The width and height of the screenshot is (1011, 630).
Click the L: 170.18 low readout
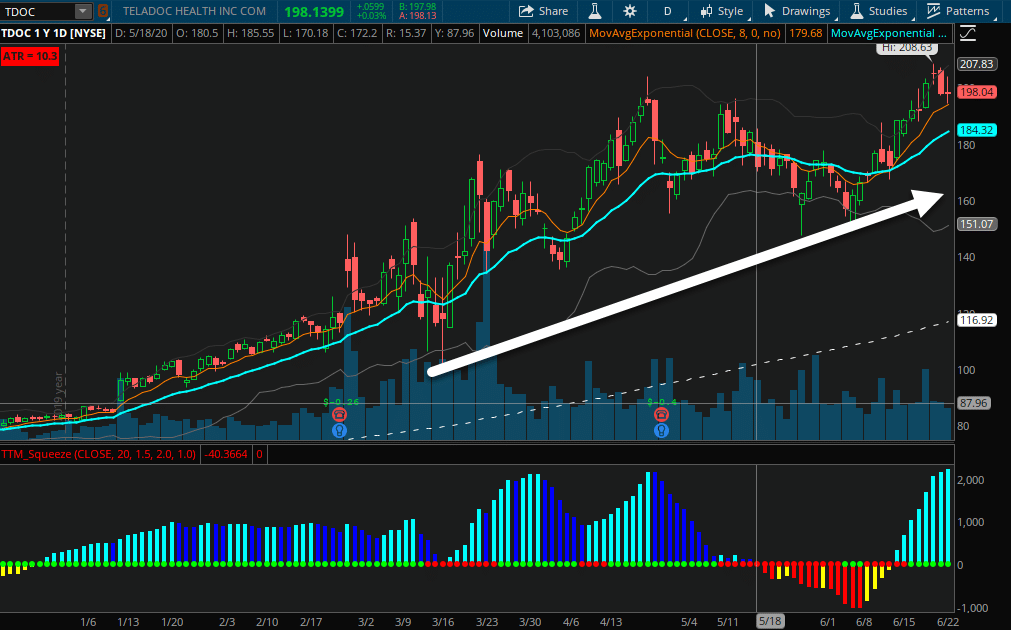(x=306, y=33)
